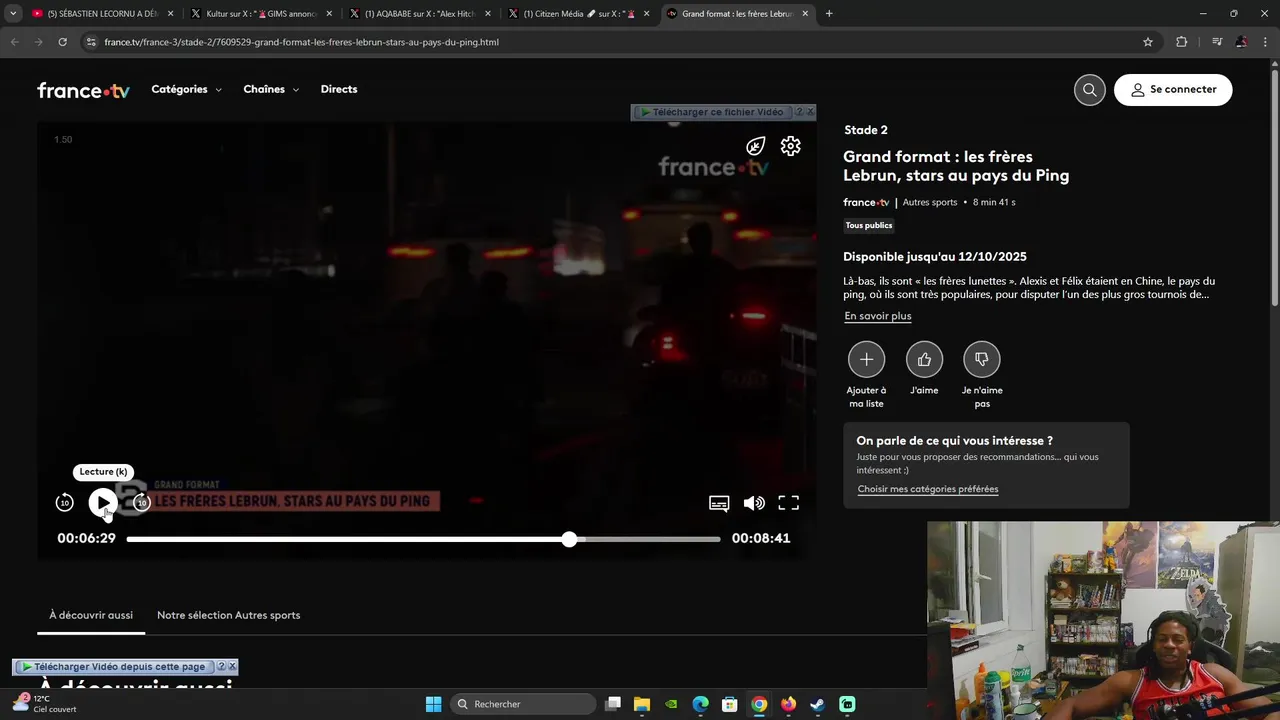Open the france.tv search
The image size is (1280, 720).
(1089, 89)
